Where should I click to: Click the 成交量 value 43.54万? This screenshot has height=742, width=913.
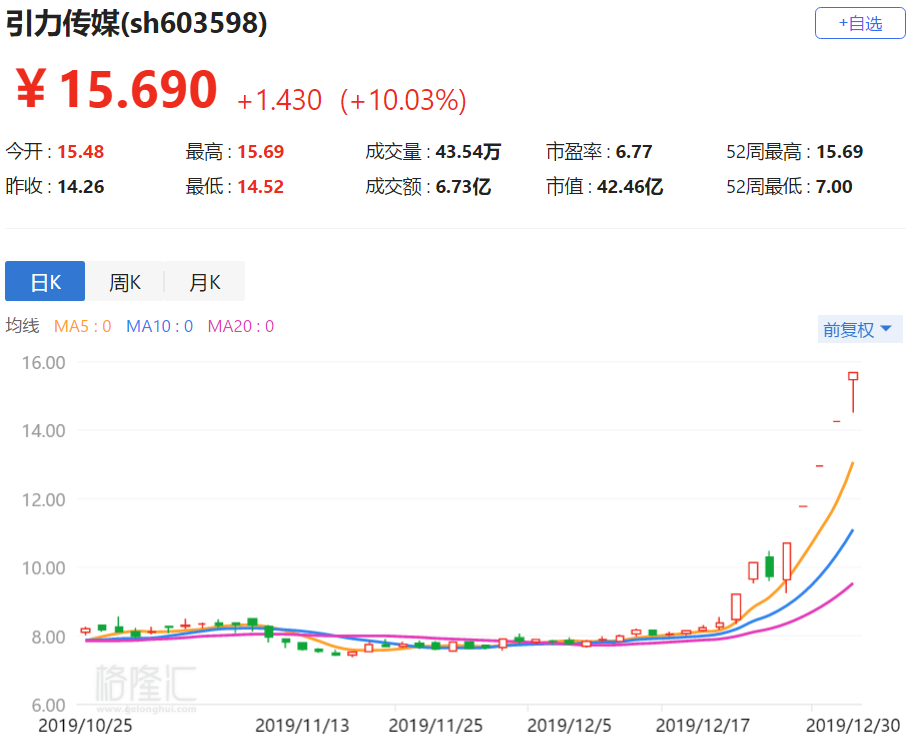click(468, 152)
